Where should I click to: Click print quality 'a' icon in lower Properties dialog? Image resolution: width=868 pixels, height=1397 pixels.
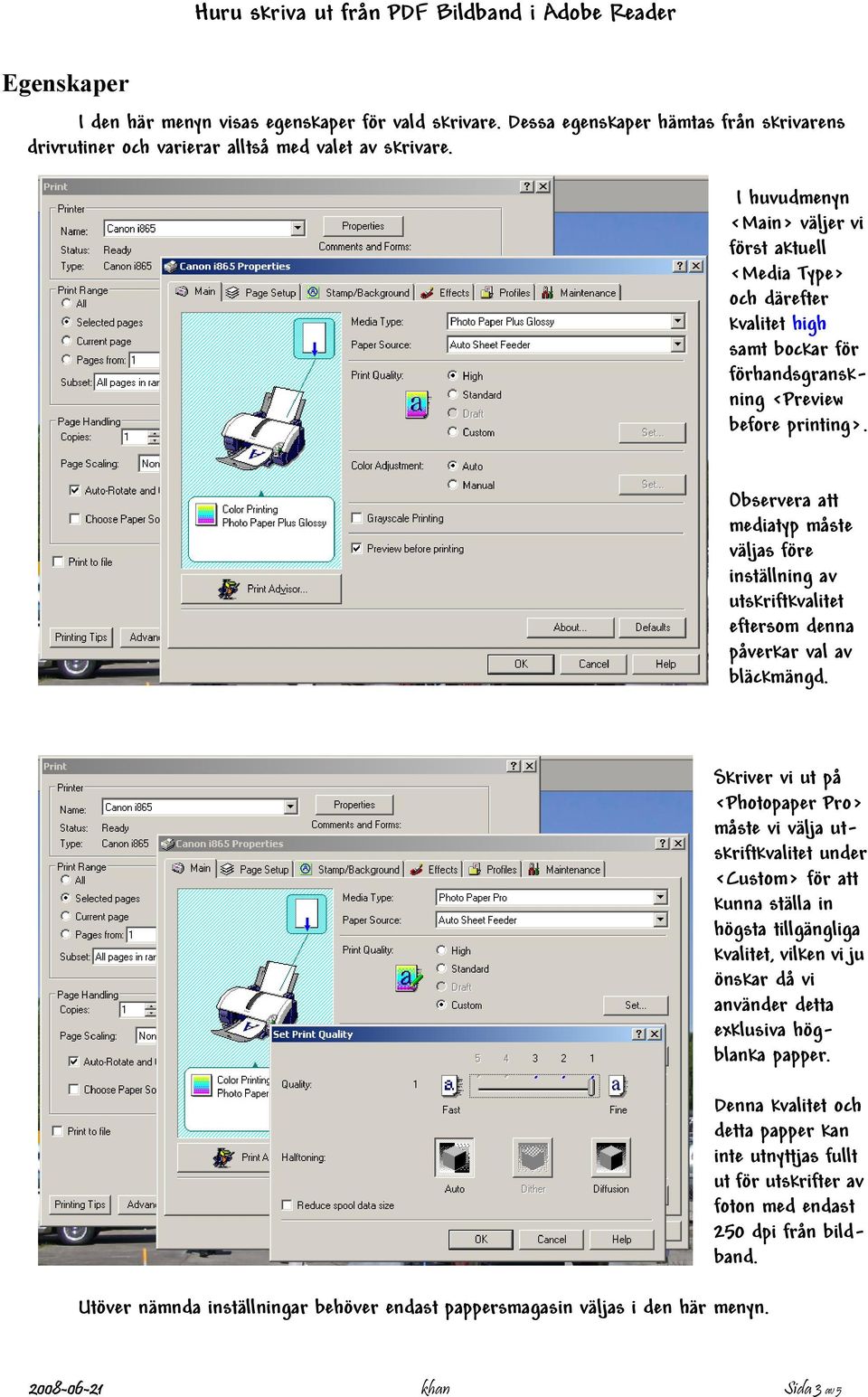[x=409, y=977]
